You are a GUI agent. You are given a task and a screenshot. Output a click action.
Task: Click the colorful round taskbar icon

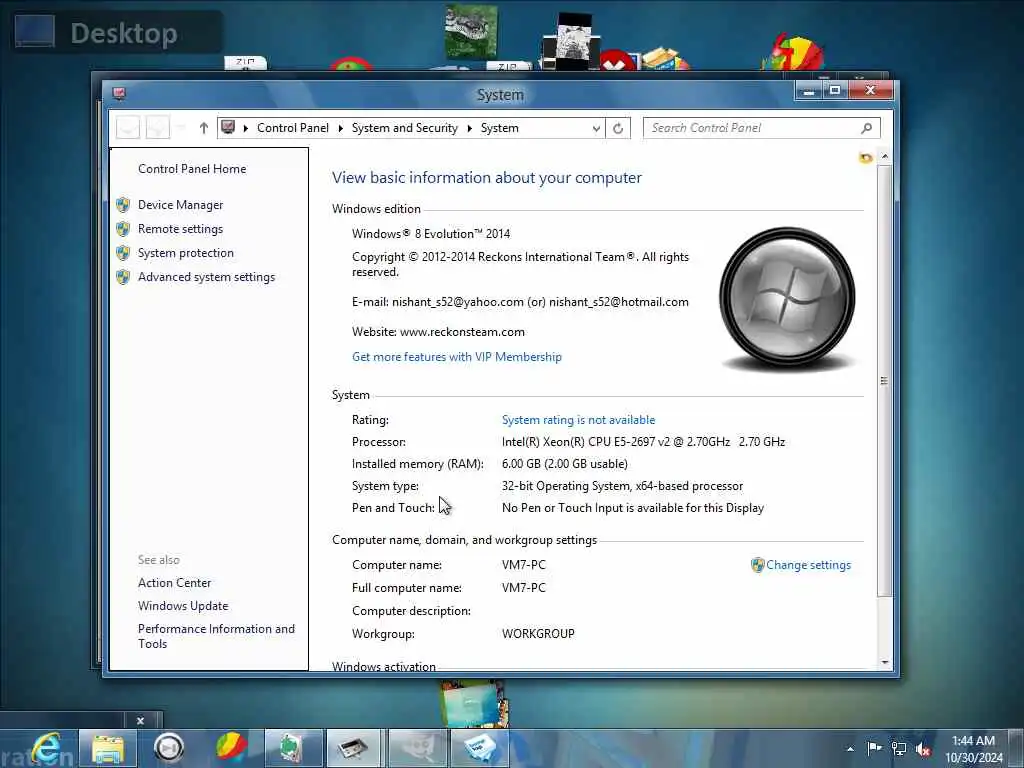coord(232,748)
